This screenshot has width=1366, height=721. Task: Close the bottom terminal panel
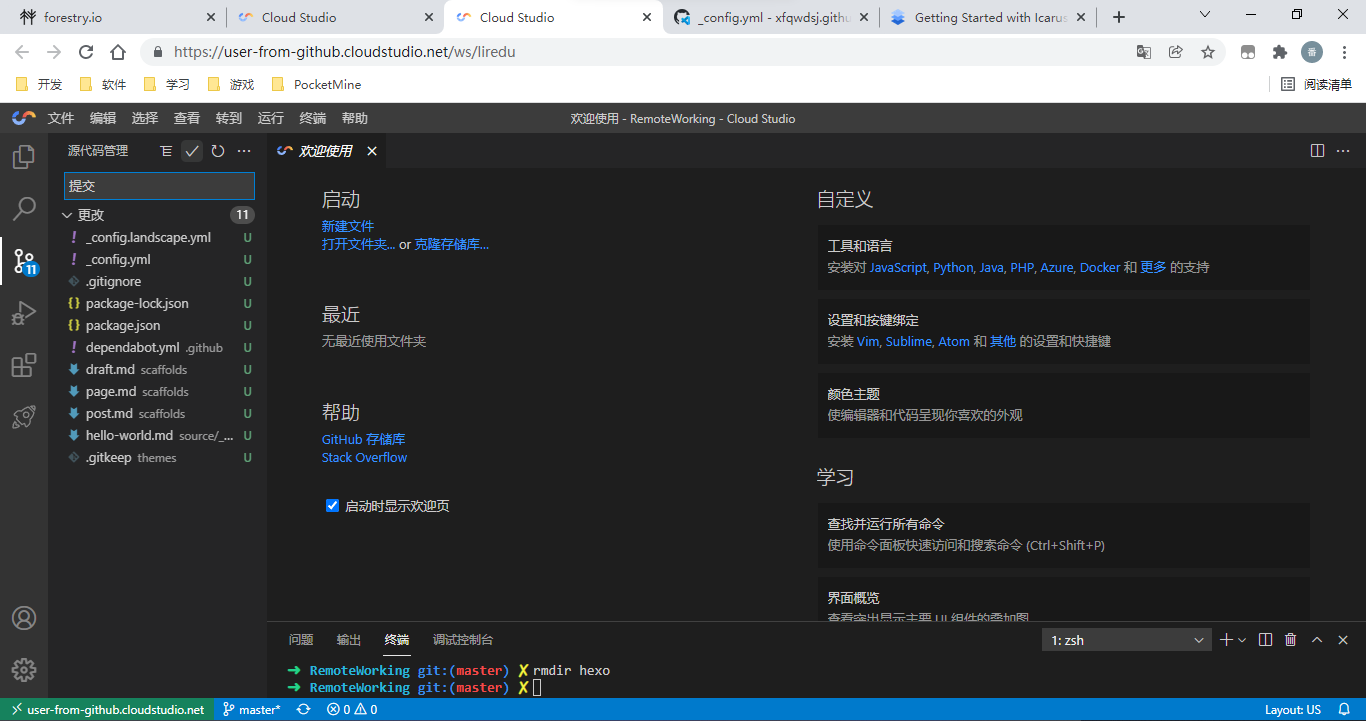coord(1343,640)
